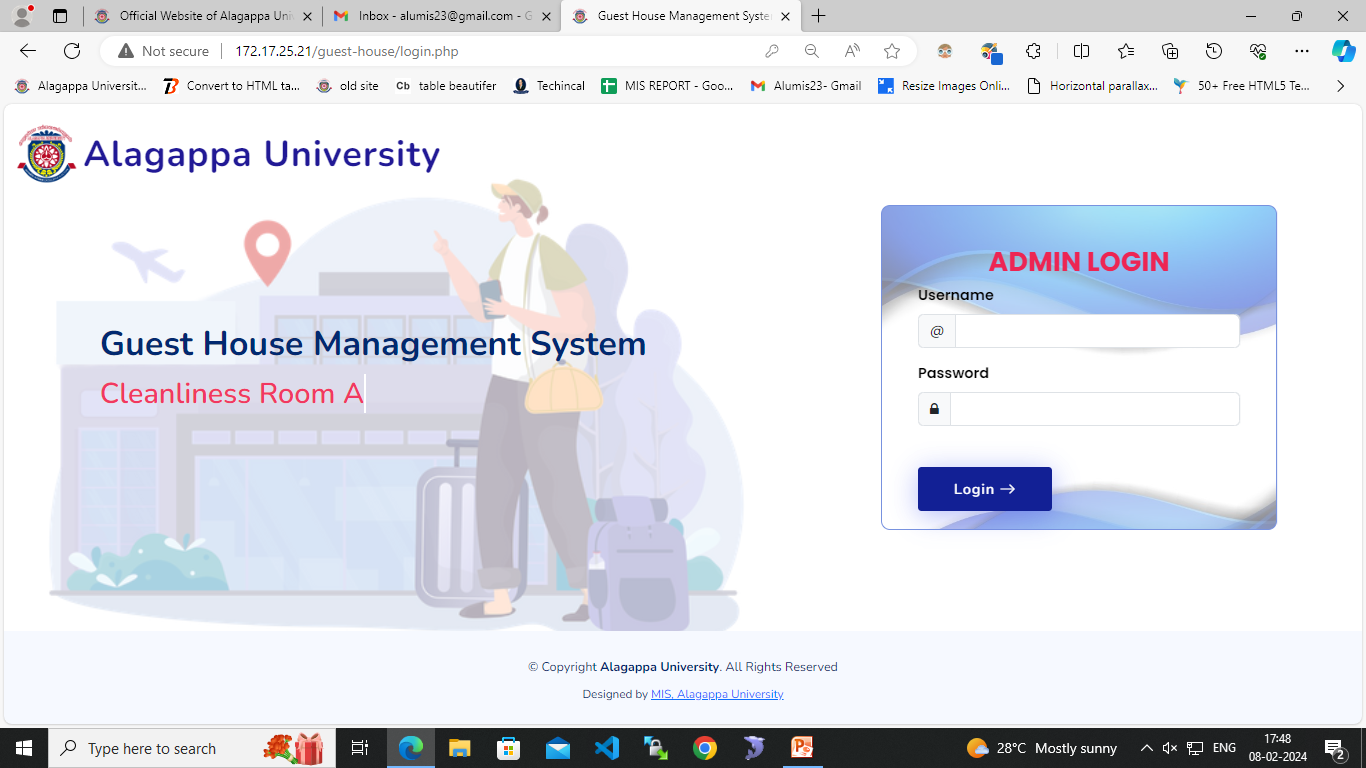This screenshot has width=1366, height=768.
Task: Click the muted volume tray icon
Action: (1170, 748)
